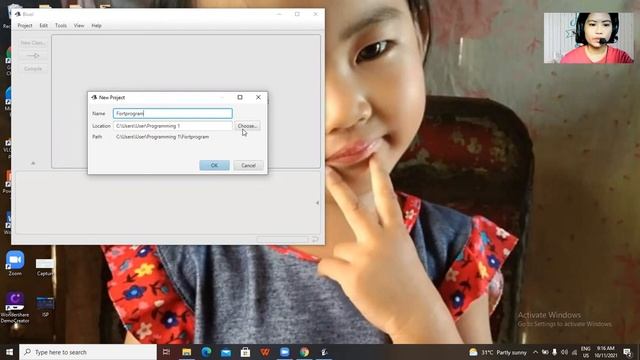Open the weather widget showing 31°C
This screenshot has height=360, width=640.
[x=498, y=352]
